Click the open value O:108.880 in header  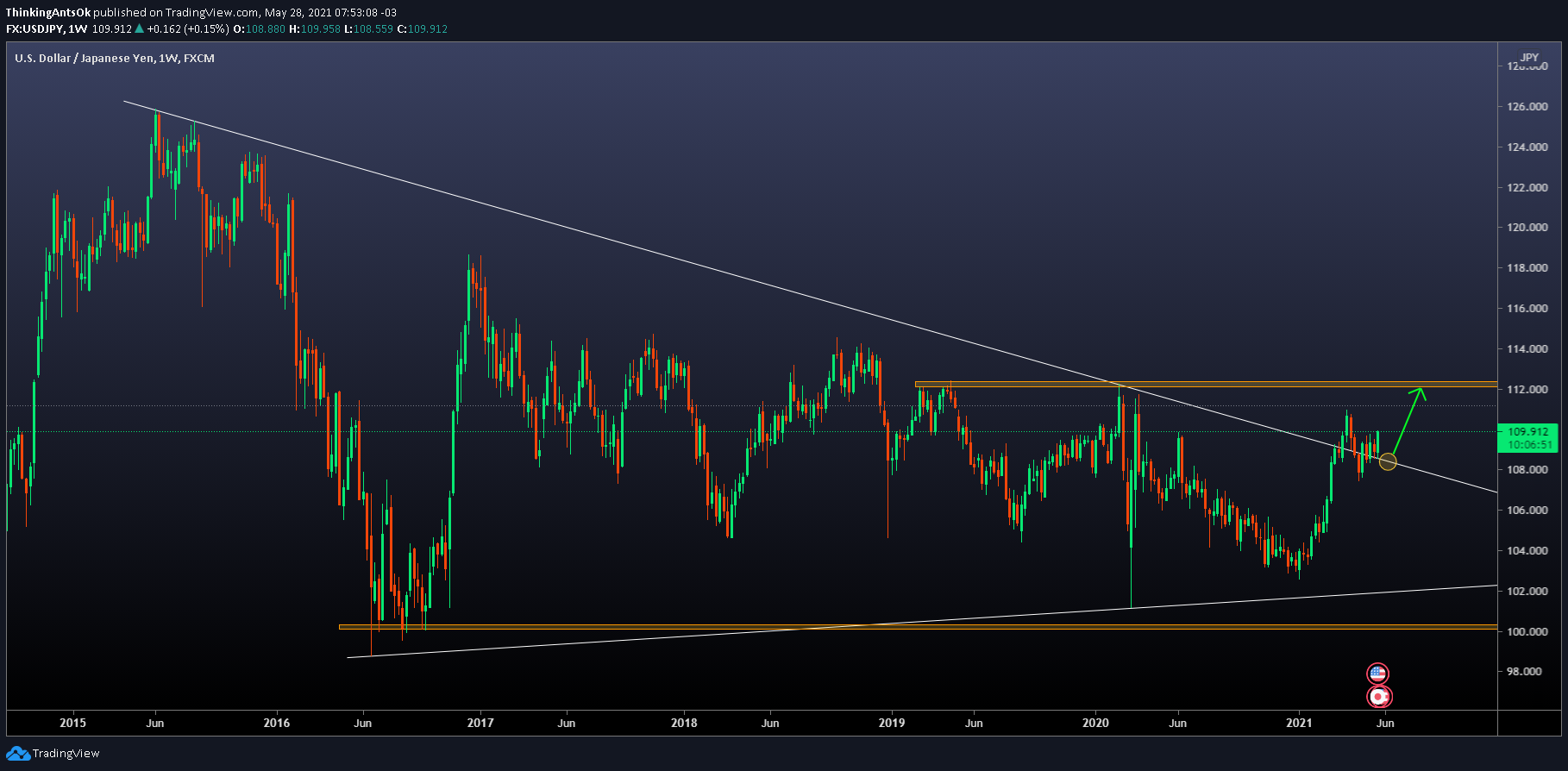[x=260, y=28]
